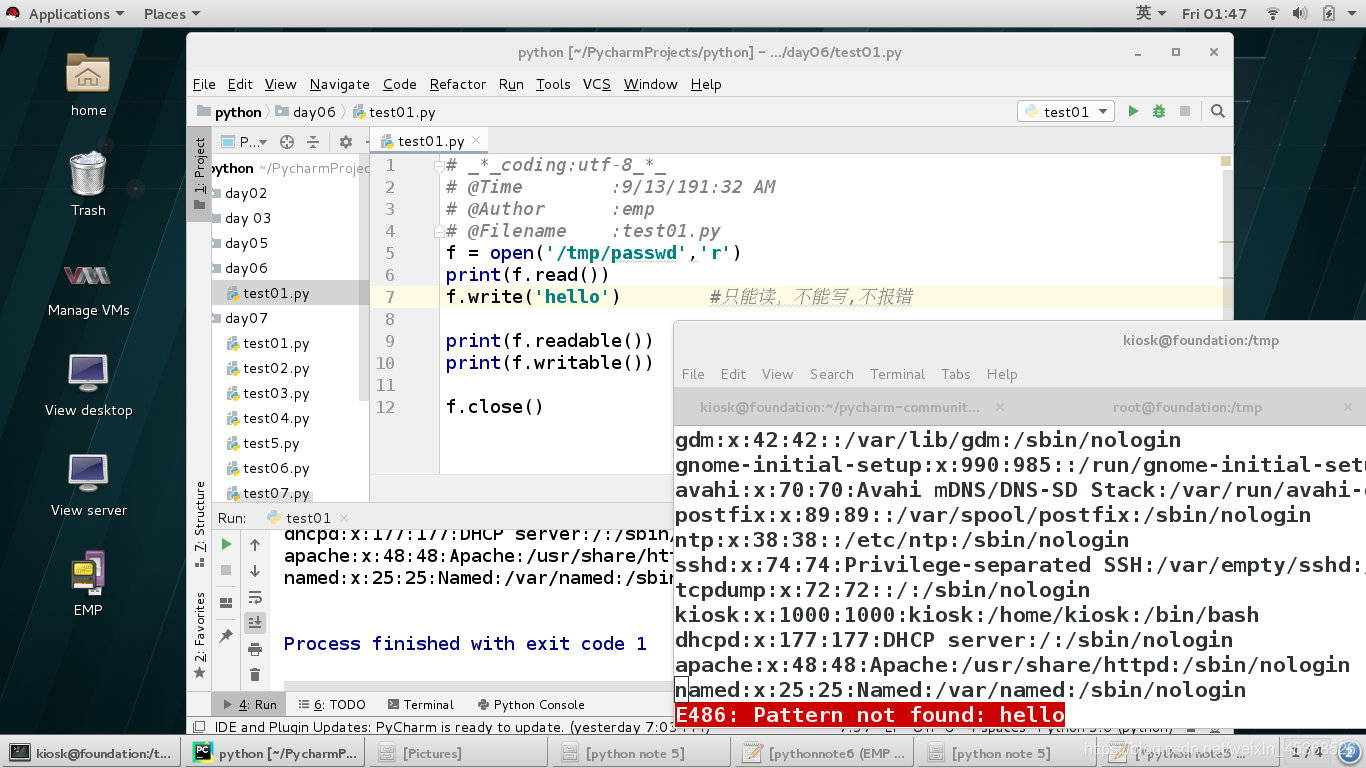Screen dimensions: 1366x768
Task: Click the locate-in-tree target icon in Project panel
Action: 287,142
